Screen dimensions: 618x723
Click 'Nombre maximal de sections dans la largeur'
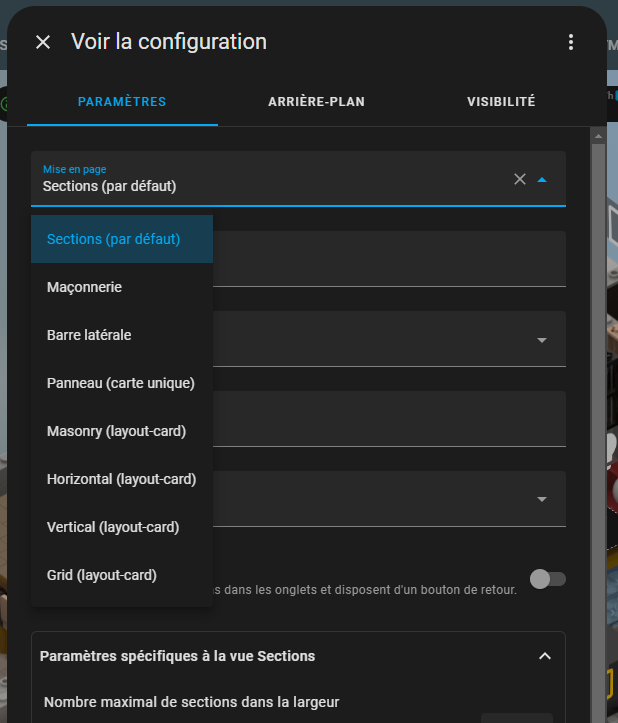pos(191,702)
